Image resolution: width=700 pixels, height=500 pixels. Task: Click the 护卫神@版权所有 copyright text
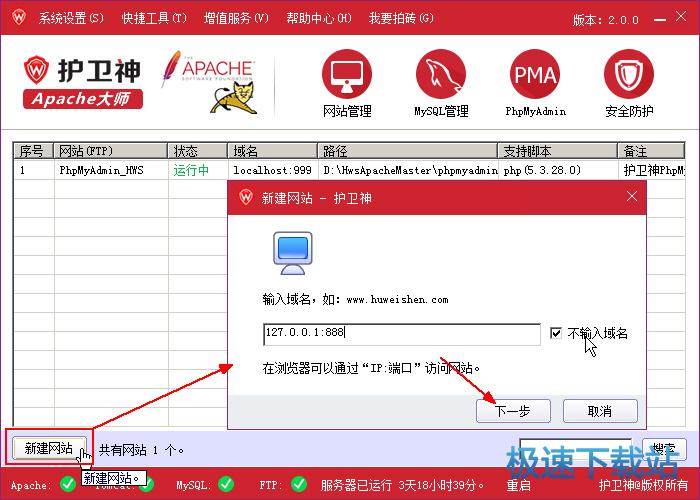643,485
